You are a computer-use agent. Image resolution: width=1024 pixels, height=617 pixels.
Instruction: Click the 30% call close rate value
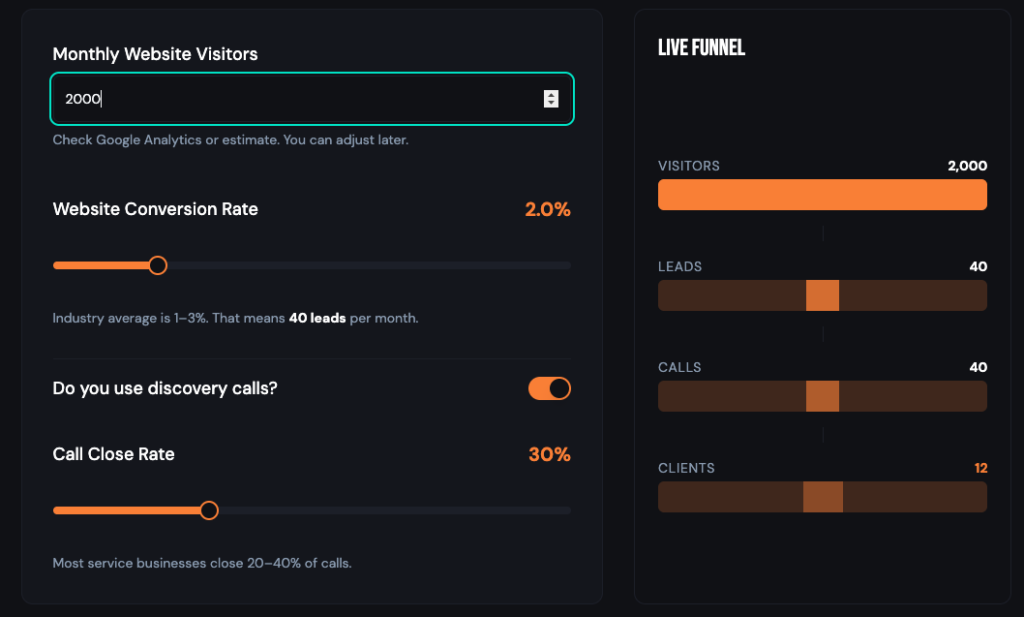[549, 454]
